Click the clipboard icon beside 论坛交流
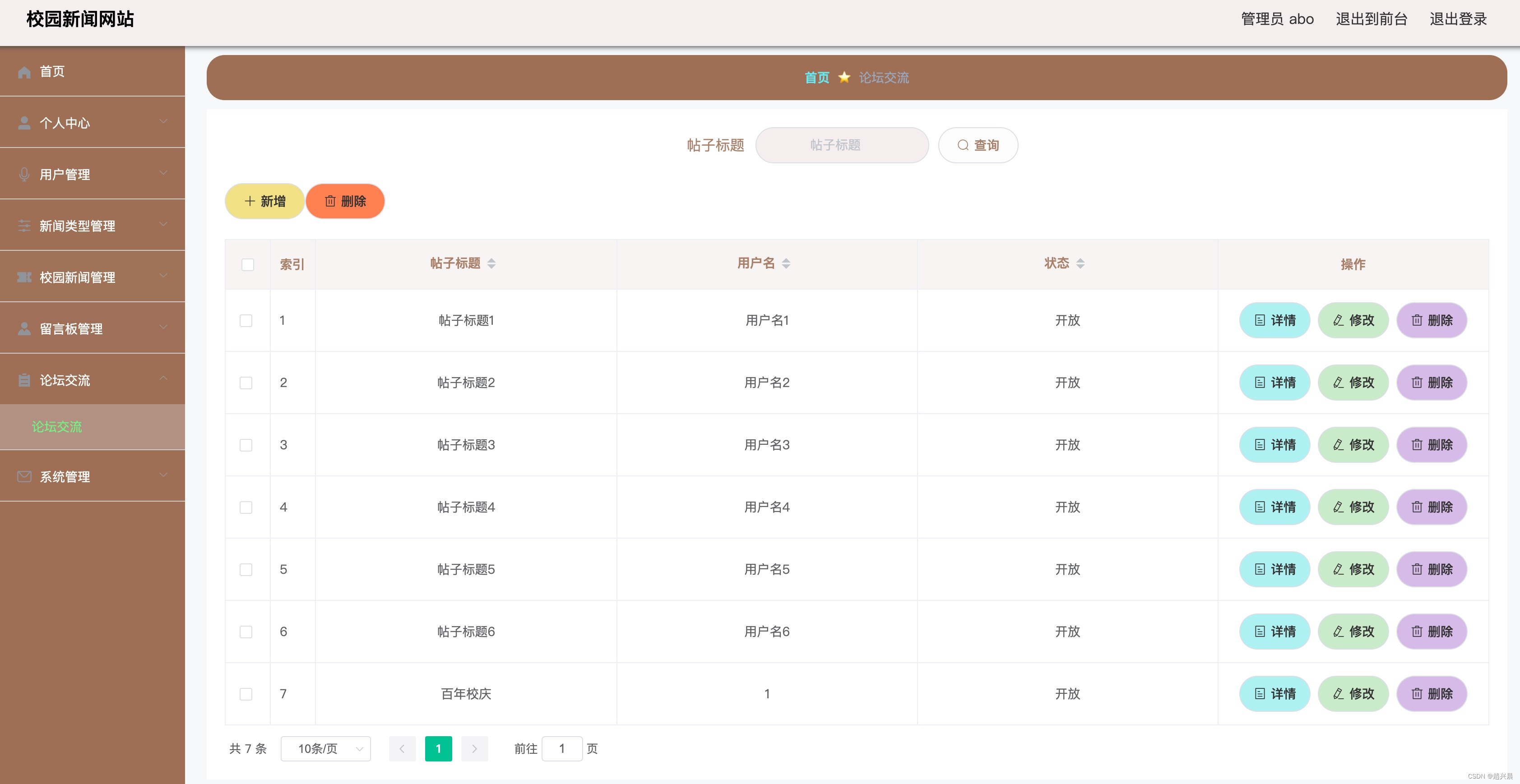 [24, 380]
